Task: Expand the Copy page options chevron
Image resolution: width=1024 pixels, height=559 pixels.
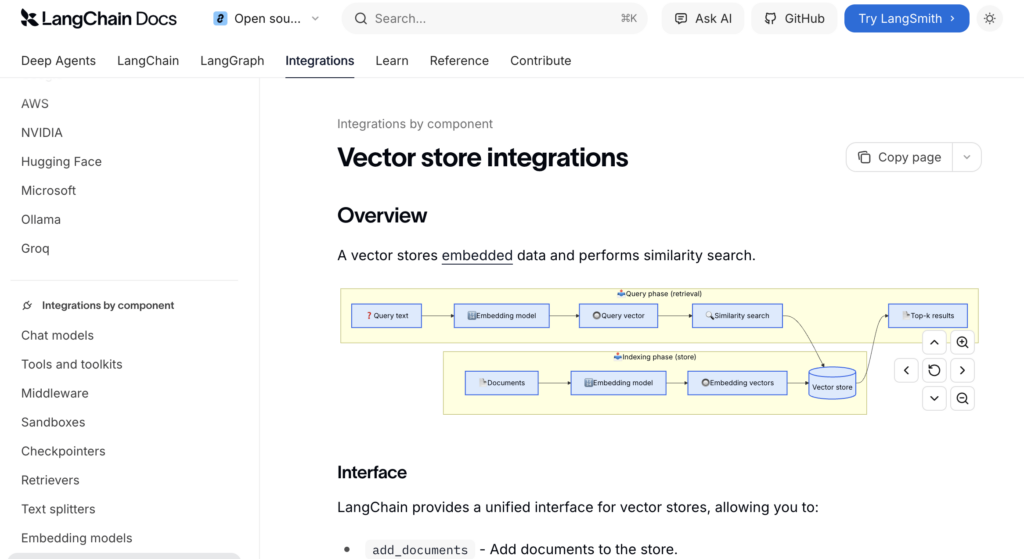Action: coord(967,157)
